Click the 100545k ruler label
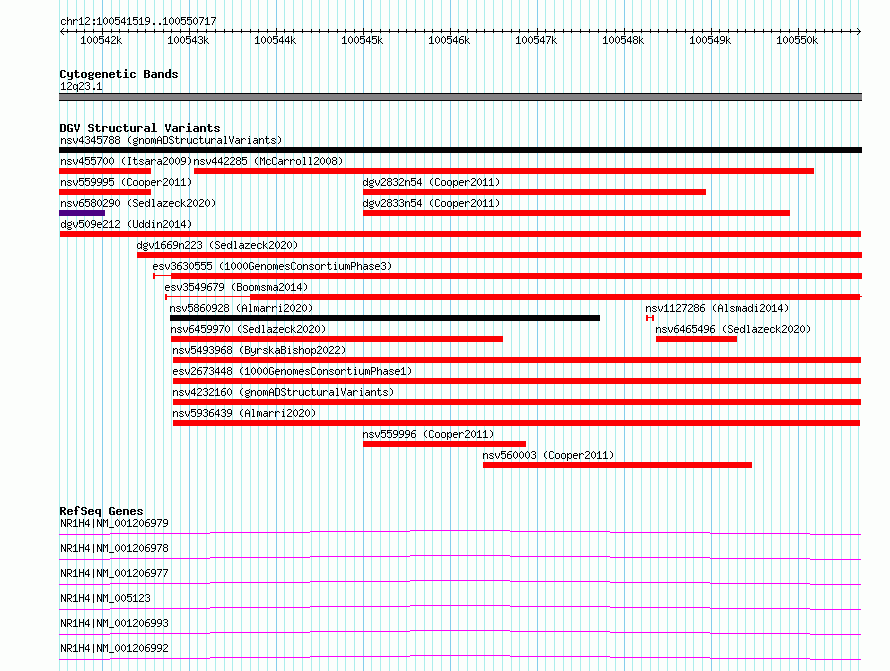The image size is (890, 671). (x=362, y=40)
